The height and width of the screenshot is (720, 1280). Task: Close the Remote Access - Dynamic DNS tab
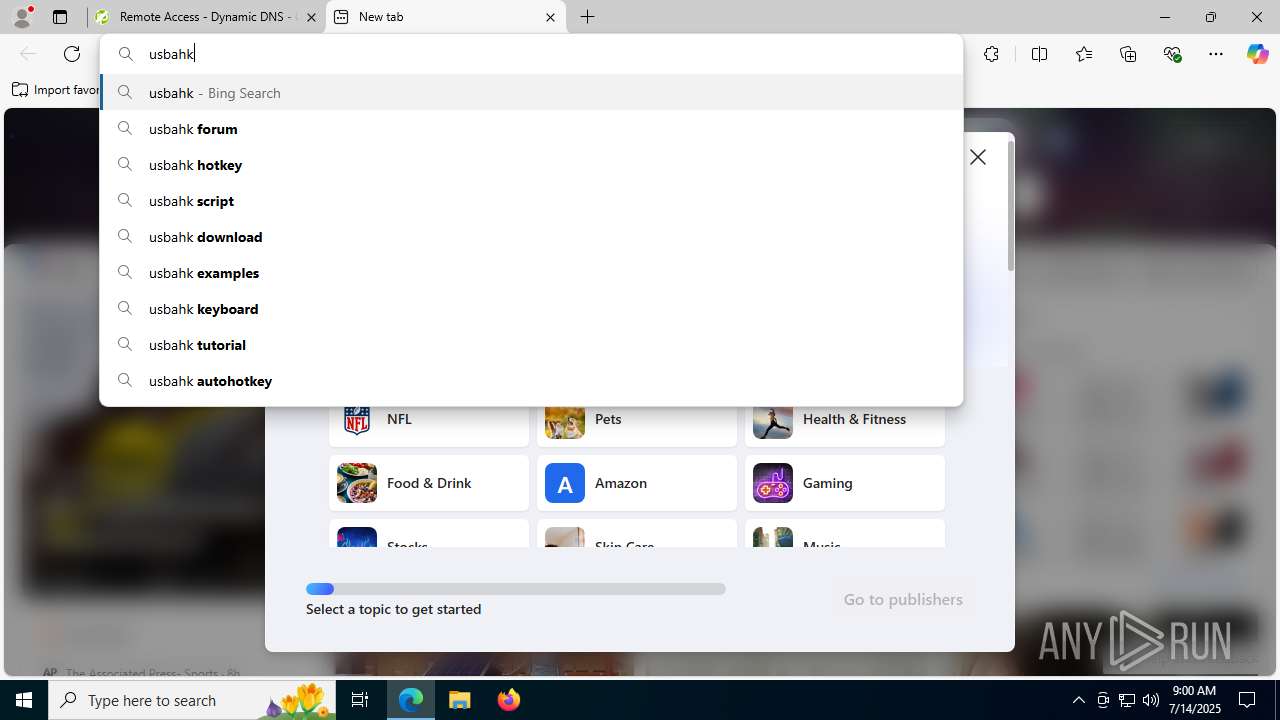pos(311,17)
